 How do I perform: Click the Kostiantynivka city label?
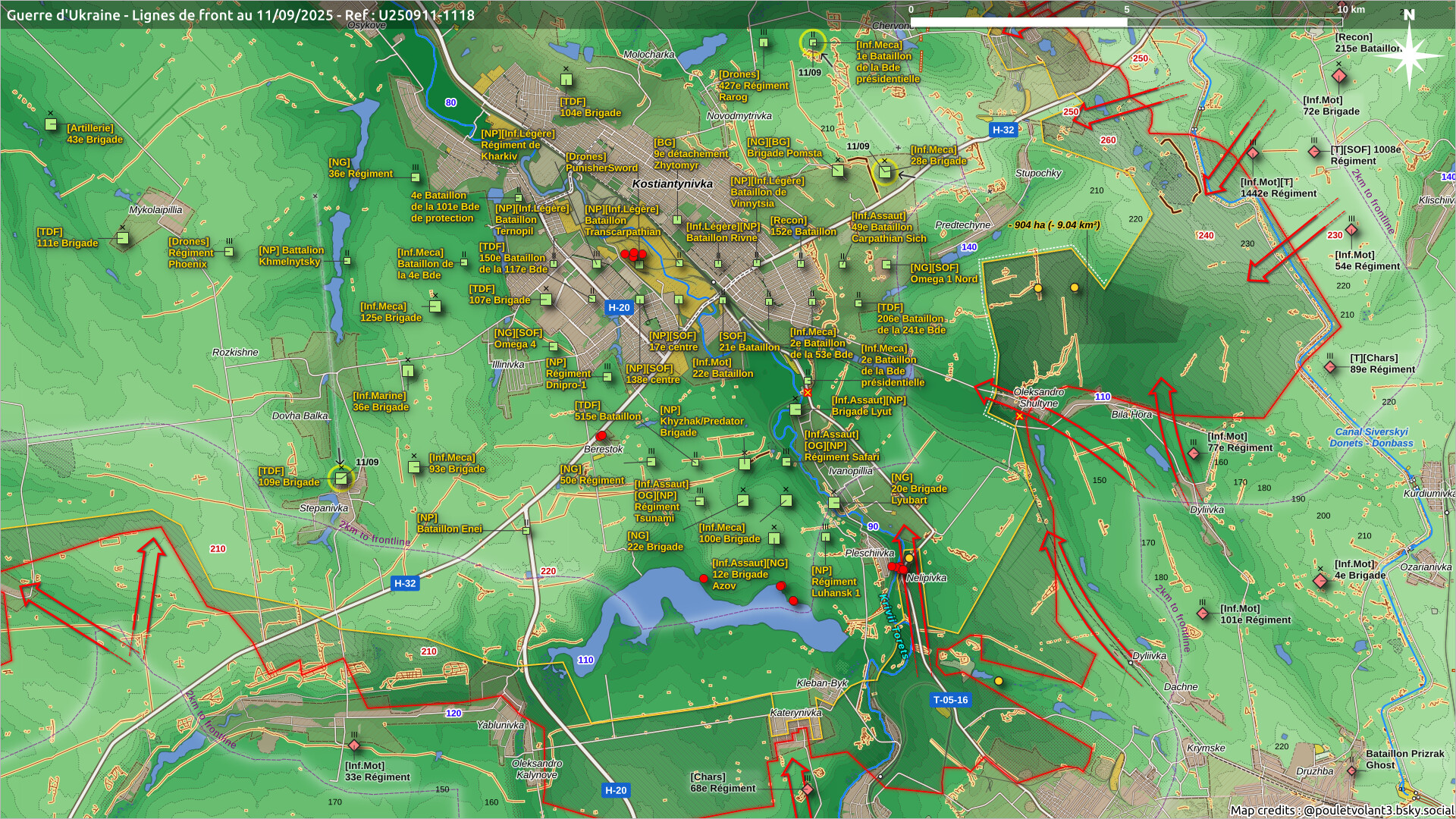tap(672, 184)
